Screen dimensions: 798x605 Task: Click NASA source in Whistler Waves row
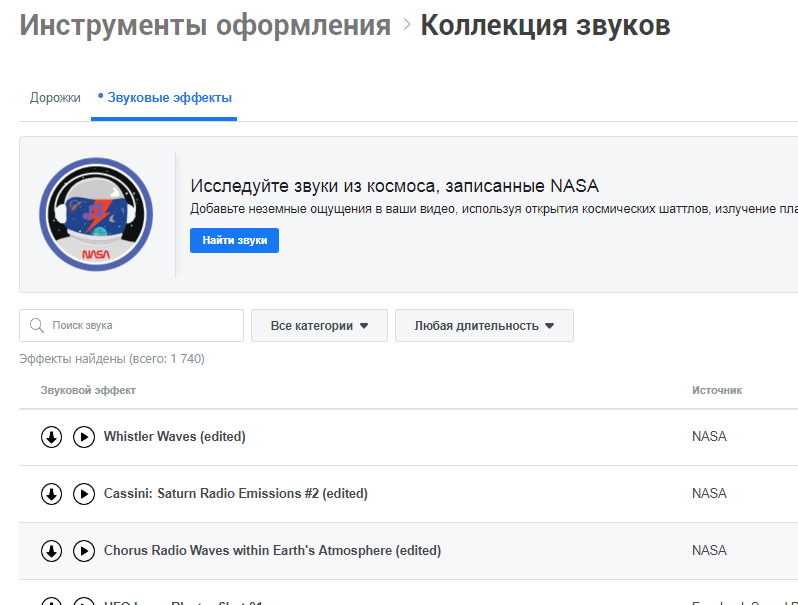tap(709, 437)
